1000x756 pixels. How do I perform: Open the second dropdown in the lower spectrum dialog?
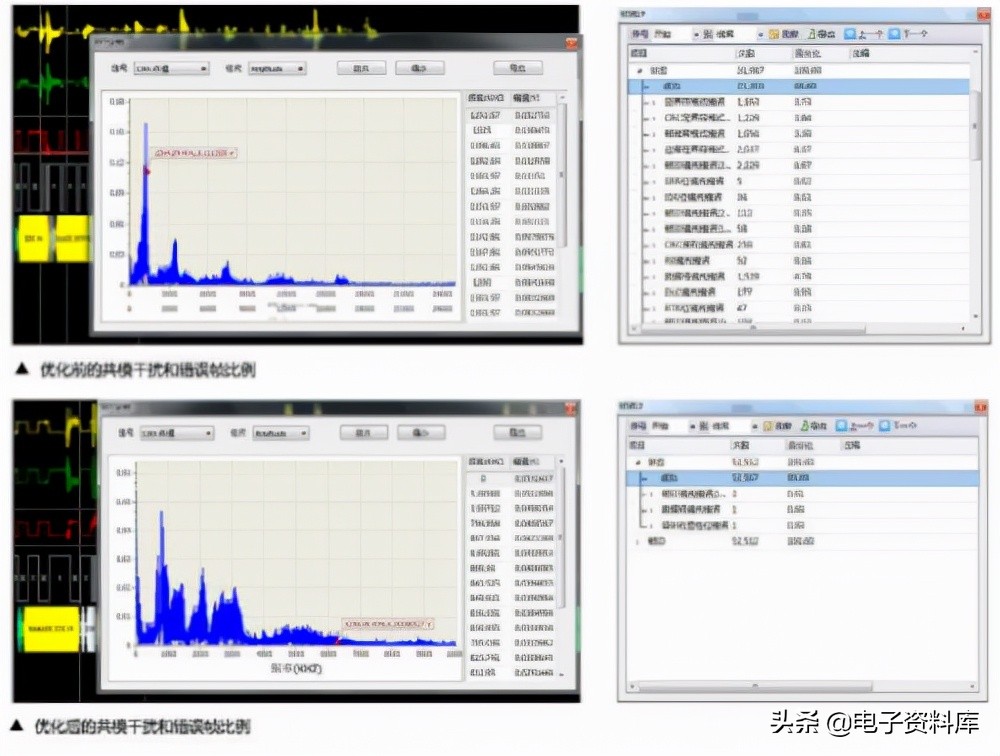281,433
